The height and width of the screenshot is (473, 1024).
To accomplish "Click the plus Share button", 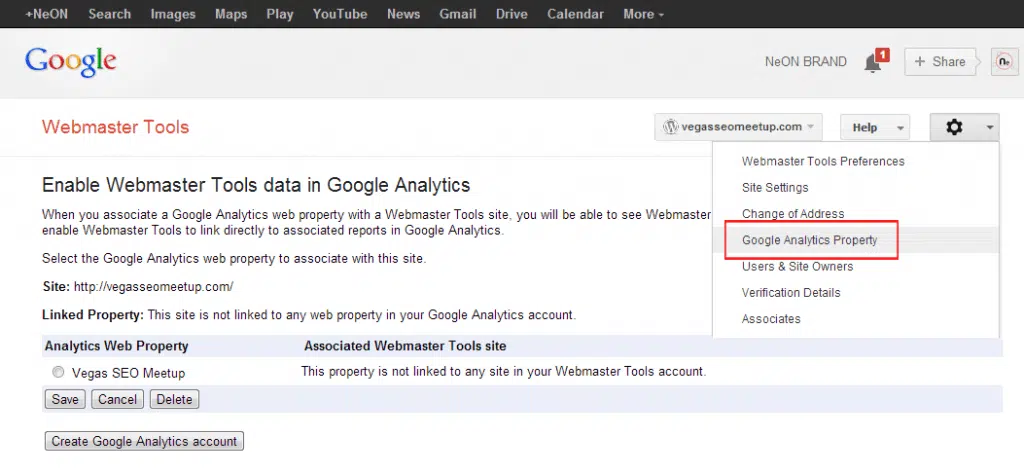I will coord(940,62).
